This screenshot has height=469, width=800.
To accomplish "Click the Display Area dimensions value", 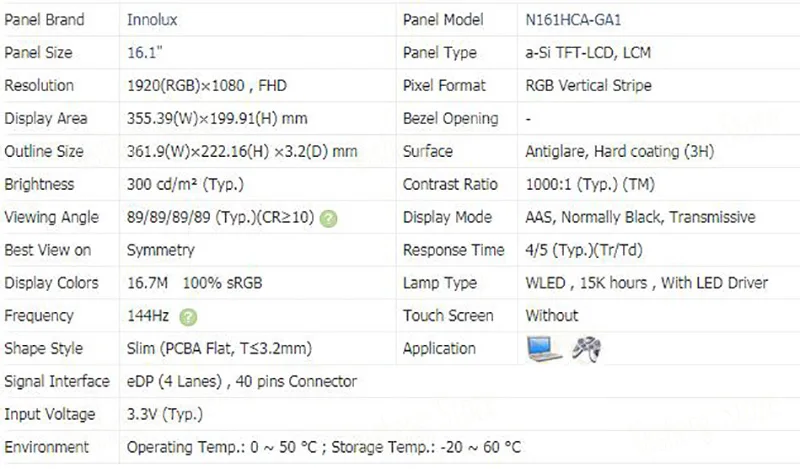I will 217,119.
